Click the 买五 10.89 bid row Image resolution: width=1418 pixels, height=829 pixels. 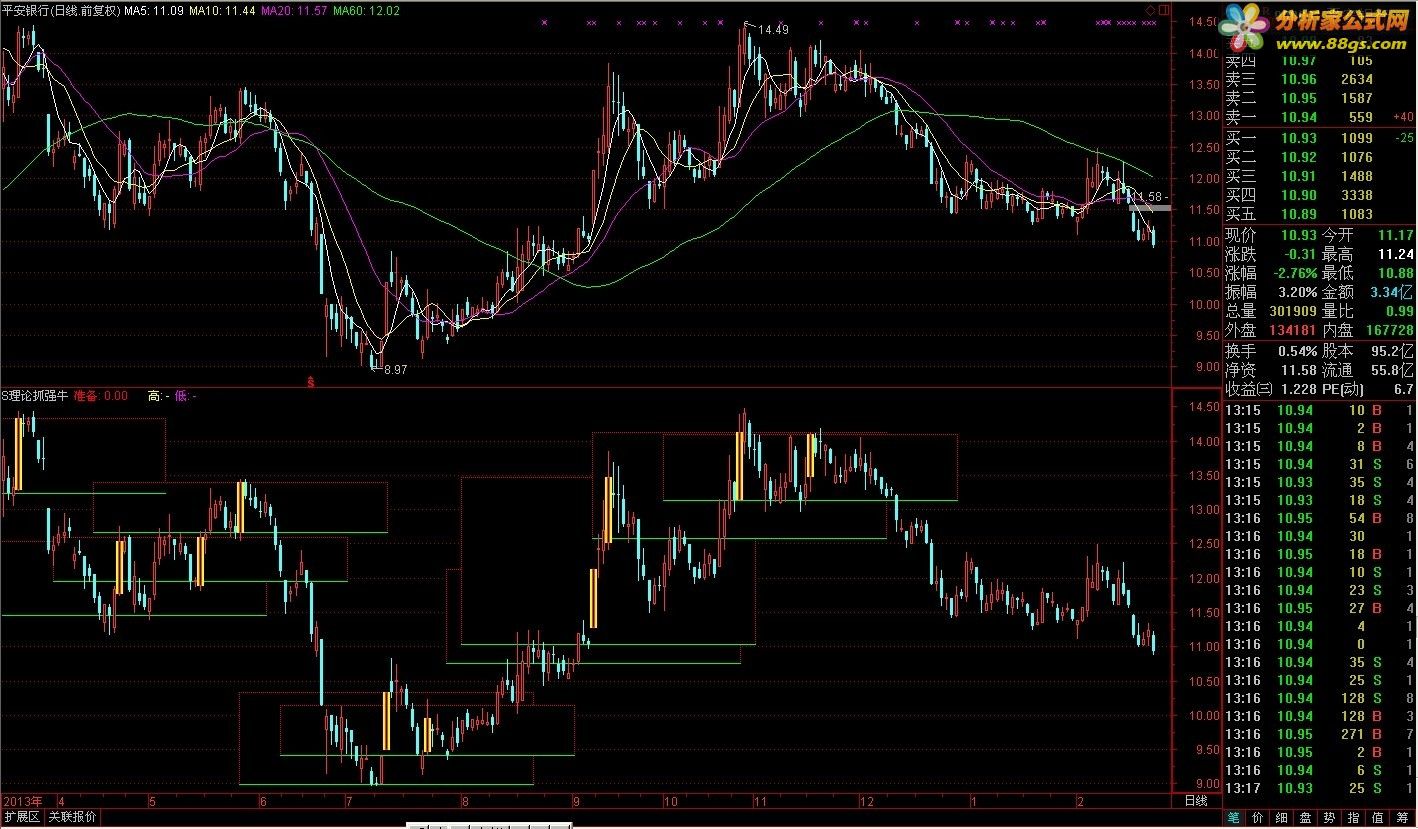pos(1320,214)
